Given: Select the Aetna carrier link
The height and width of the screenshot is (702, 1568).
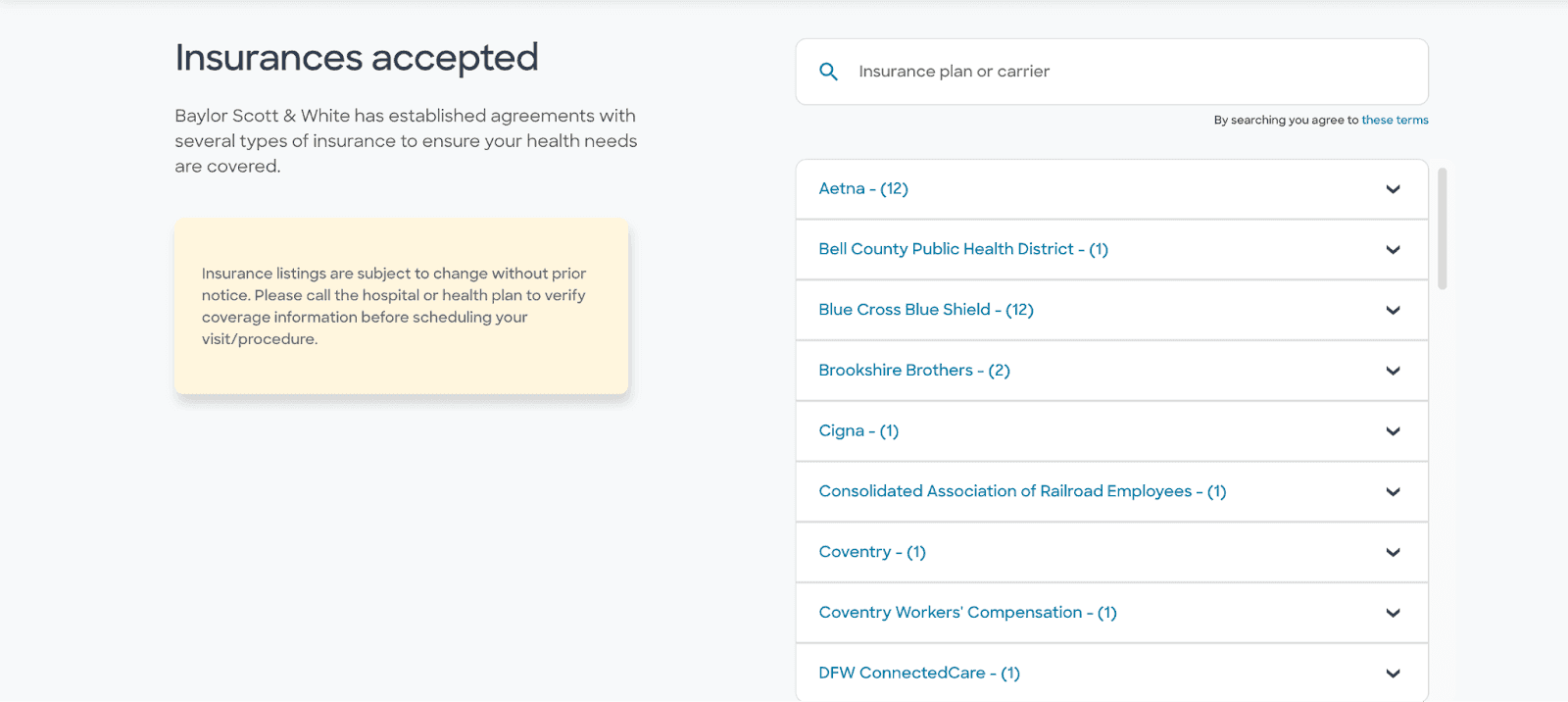Looking at the screenshot, I should tap(862, 188).
